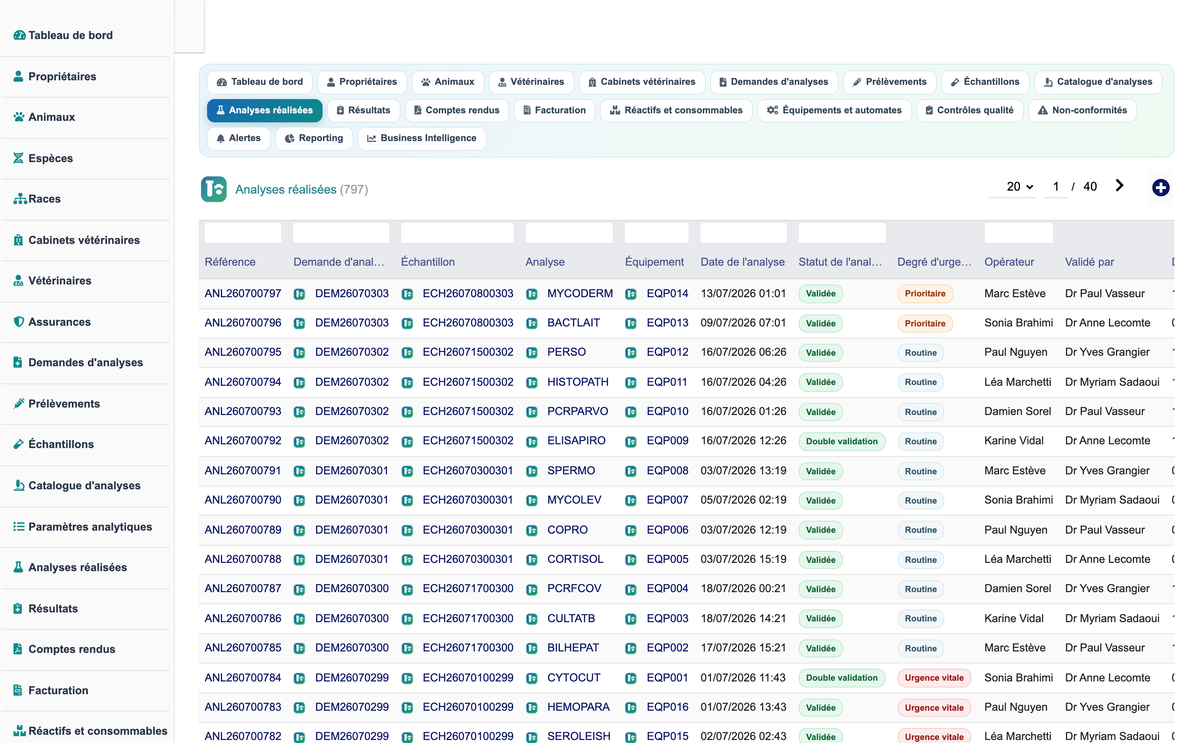
Task: Open the Équipements et automates tab
Action: pyautogui.click(x=834, y=110)
